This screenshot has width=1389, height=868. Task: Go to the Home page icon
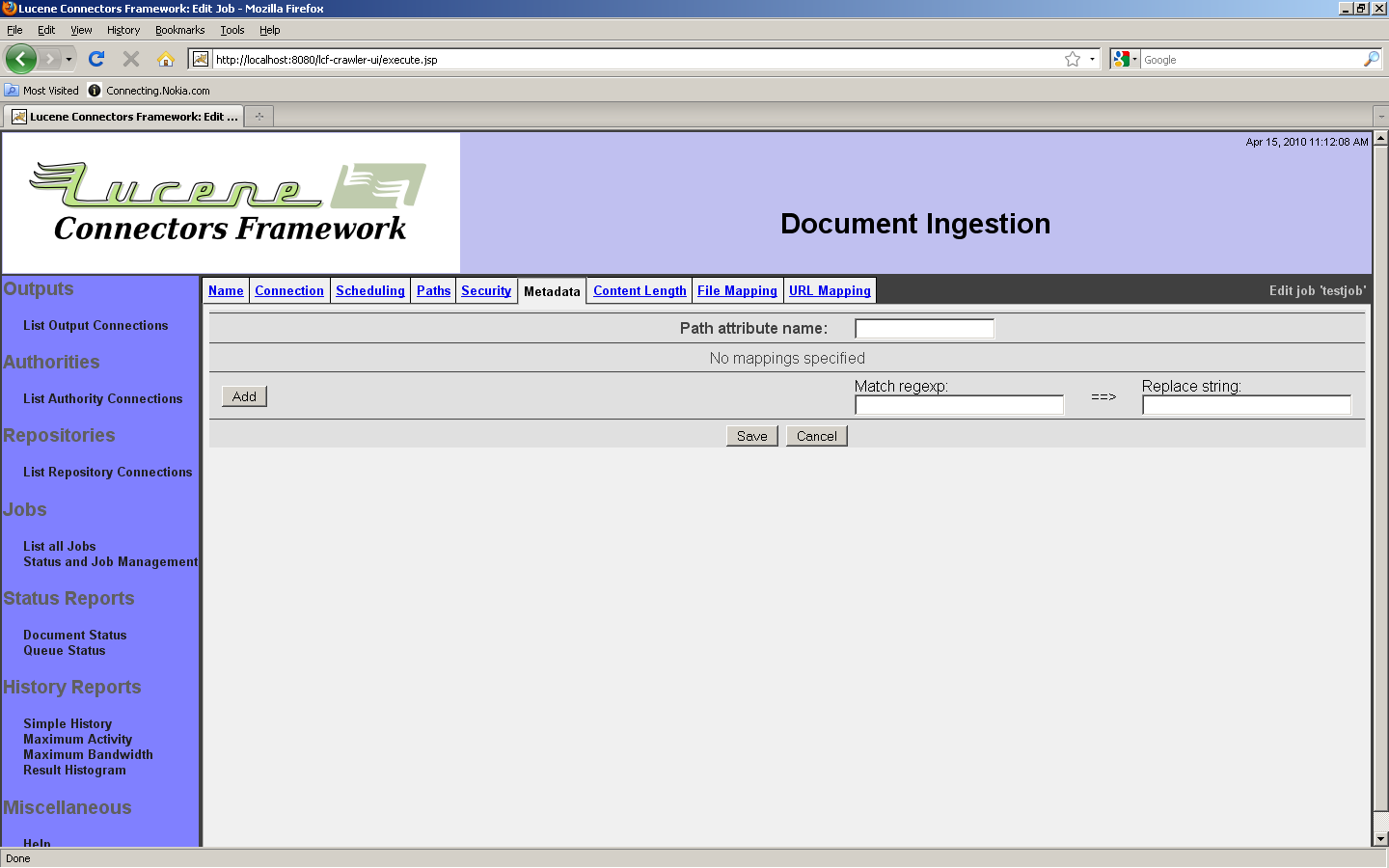pyautogui.click(x=166, y=59)
